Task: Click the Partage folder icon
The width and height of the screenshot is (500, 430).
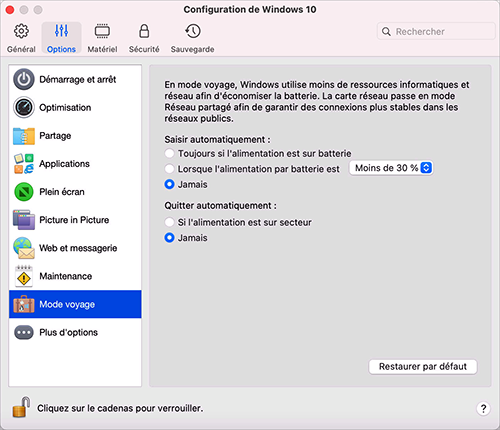Action: [x=24, y=136]
